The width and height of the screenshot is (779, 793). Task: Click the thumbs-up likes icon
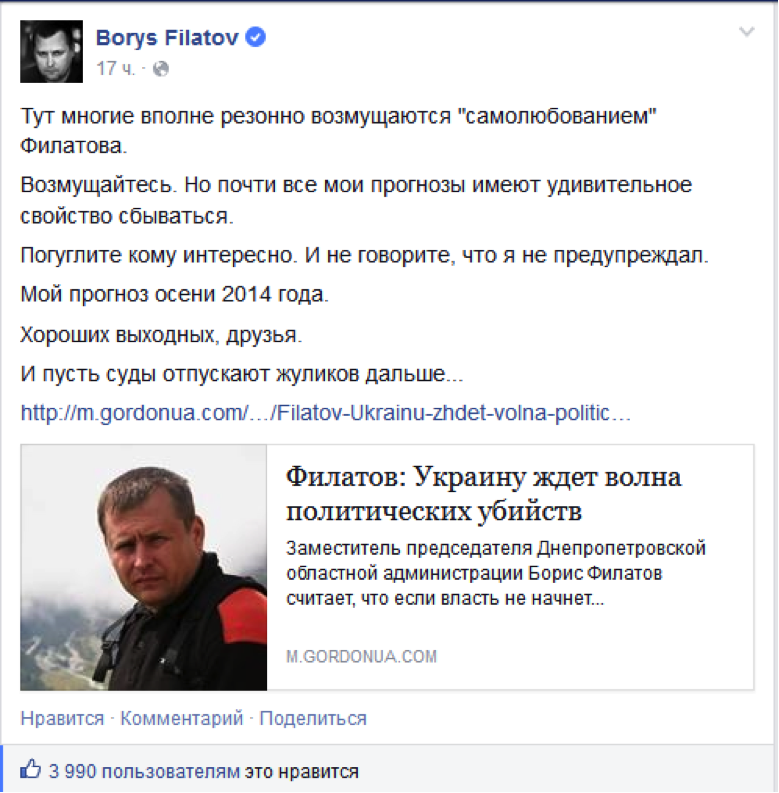point(31,770)
